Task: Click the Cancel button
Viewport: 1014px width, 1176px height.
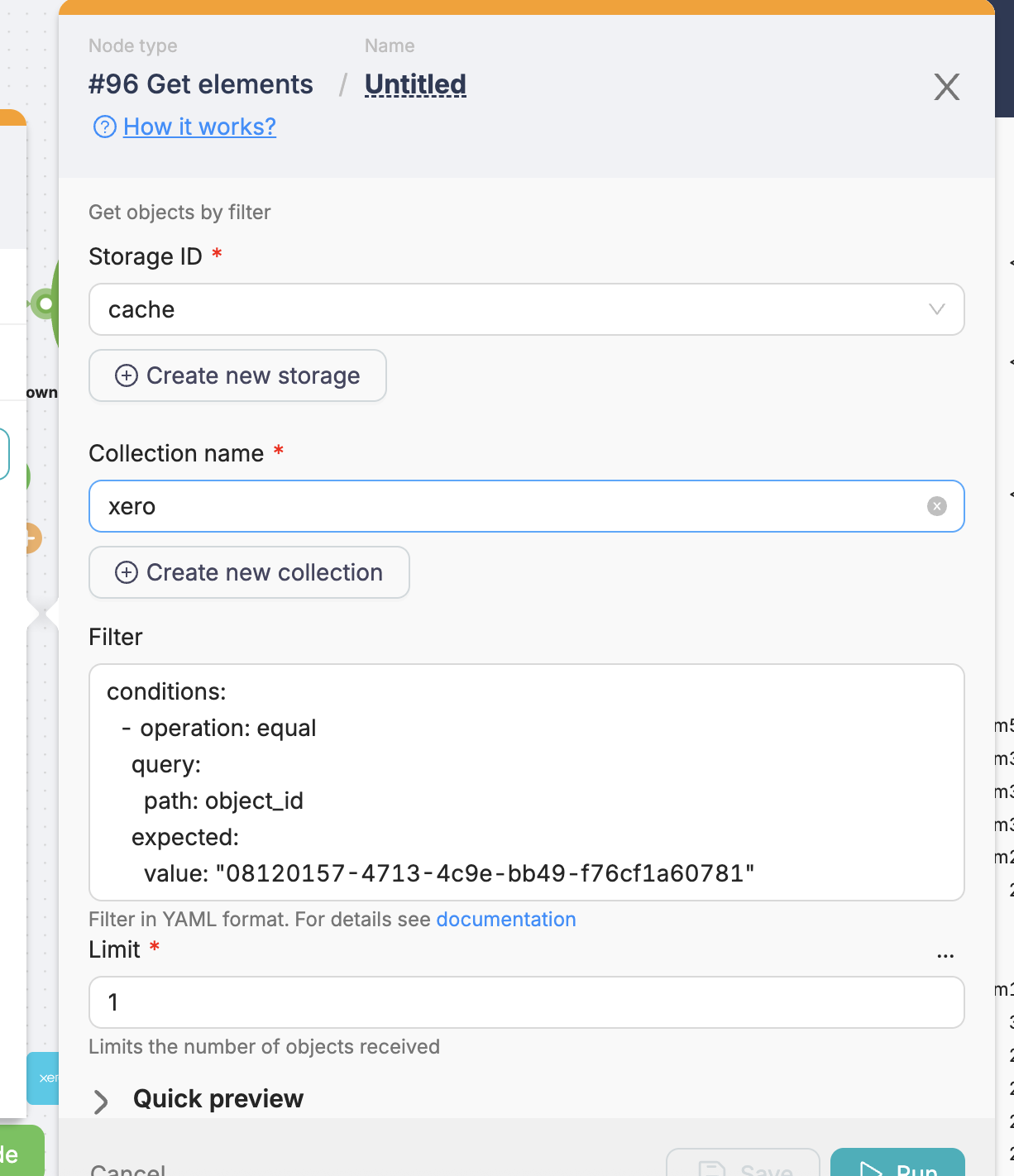Action: pyautogui.click(x=128, y=1168)
